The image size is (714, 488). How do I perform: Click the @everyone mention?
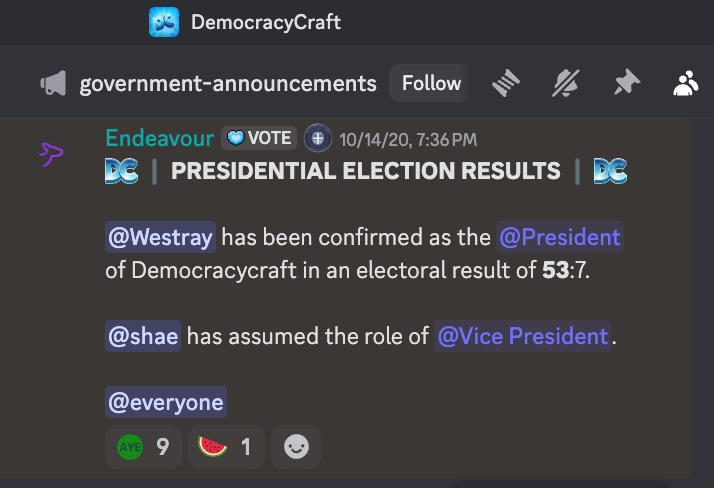pos(166,402)
